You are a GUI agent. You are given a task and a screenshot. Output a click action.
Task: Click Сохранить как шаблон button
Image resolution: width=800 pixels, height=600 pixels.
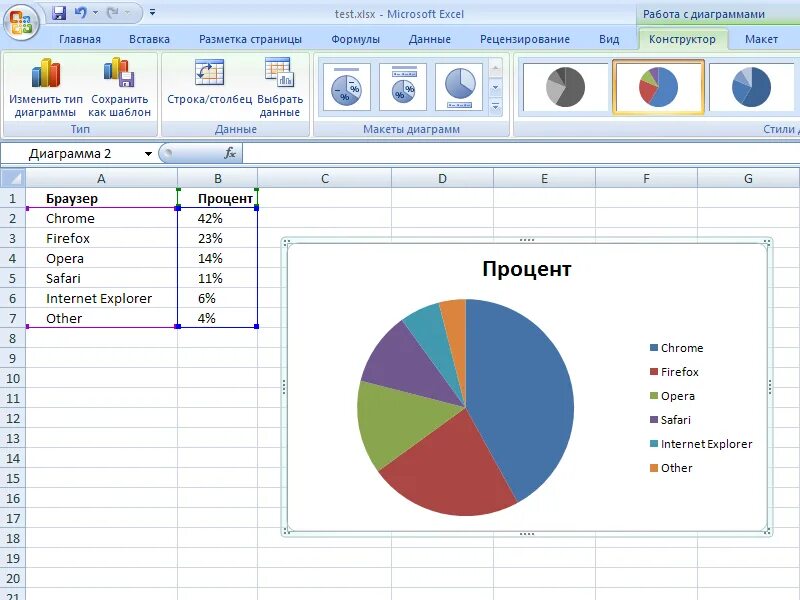[x=119, y=87]
